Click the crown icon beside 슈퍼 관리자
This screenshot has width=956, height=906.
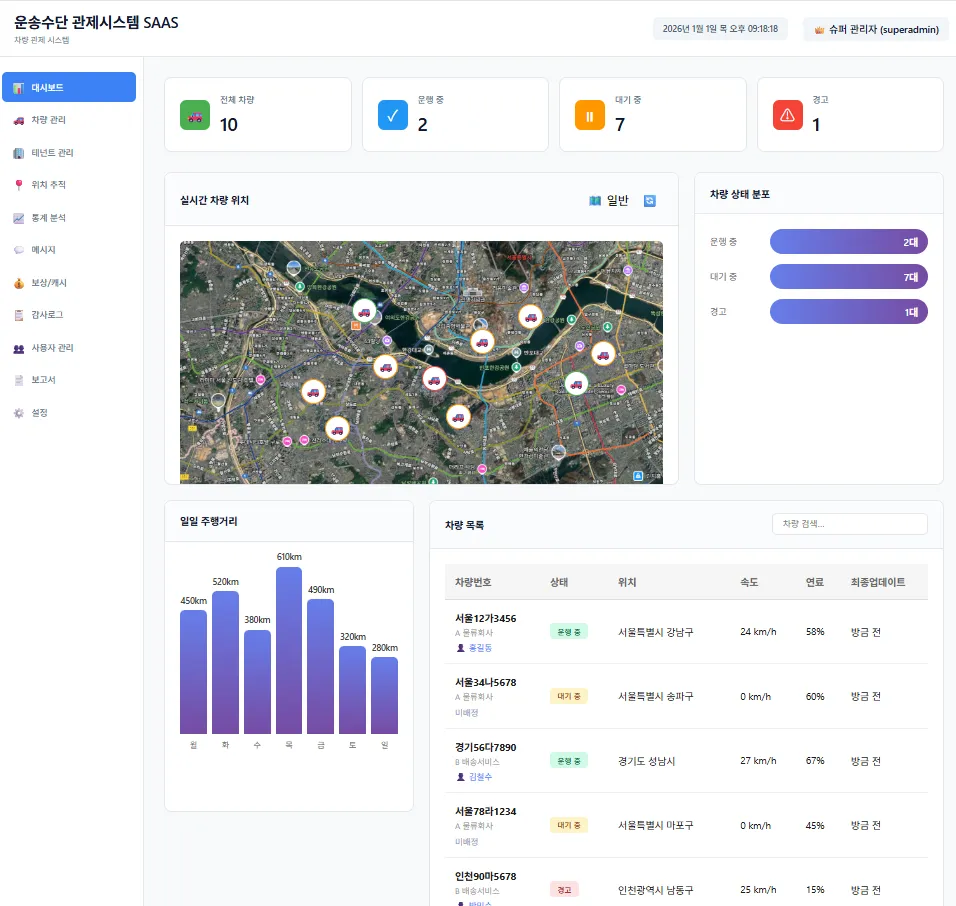pos(820,30)
